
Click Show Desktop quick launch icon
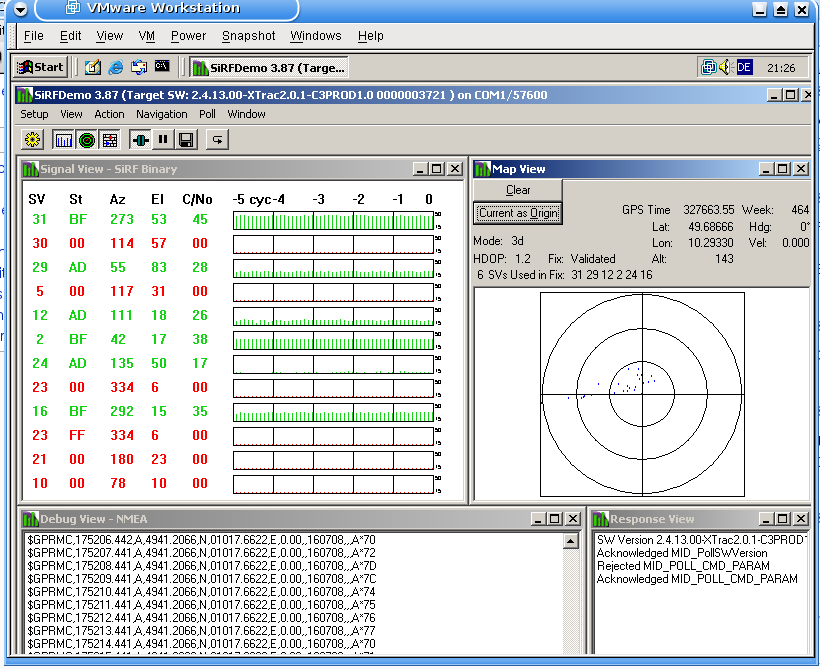tap(93, 67)
